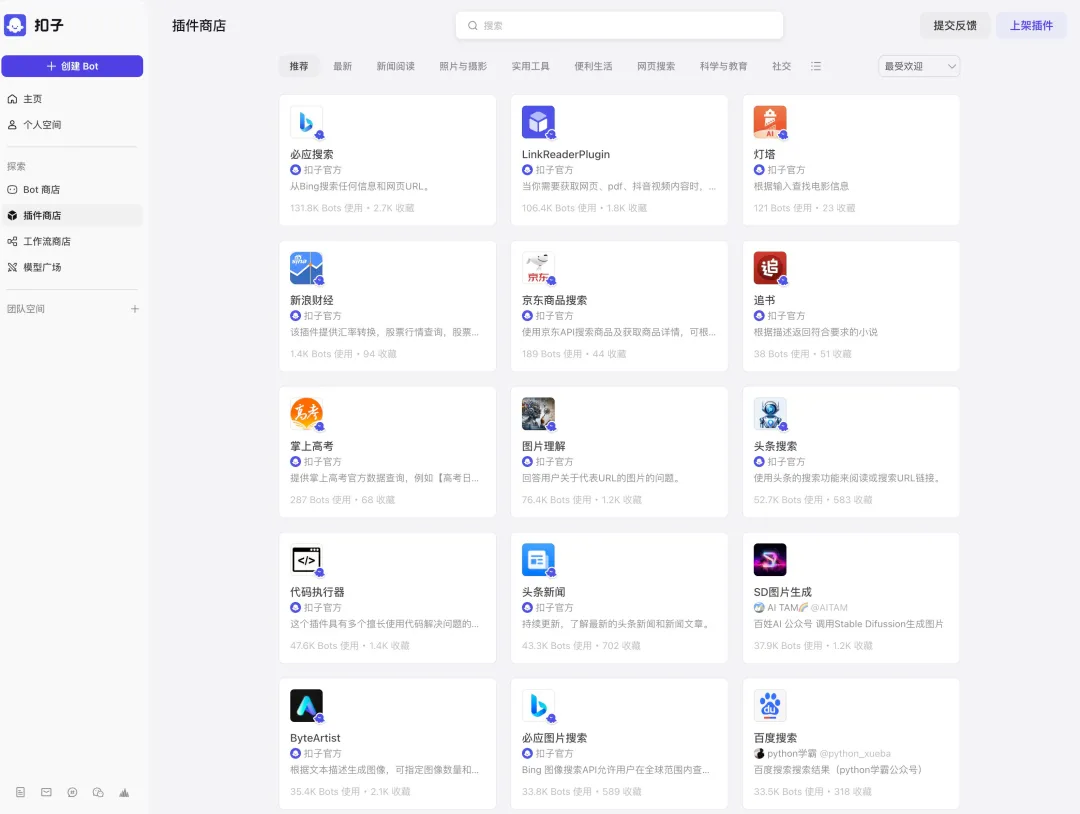Switch to the 最新 tab
Image resolution: width=1080 pixels, height=814 pixels.
[x=342, y=66]
